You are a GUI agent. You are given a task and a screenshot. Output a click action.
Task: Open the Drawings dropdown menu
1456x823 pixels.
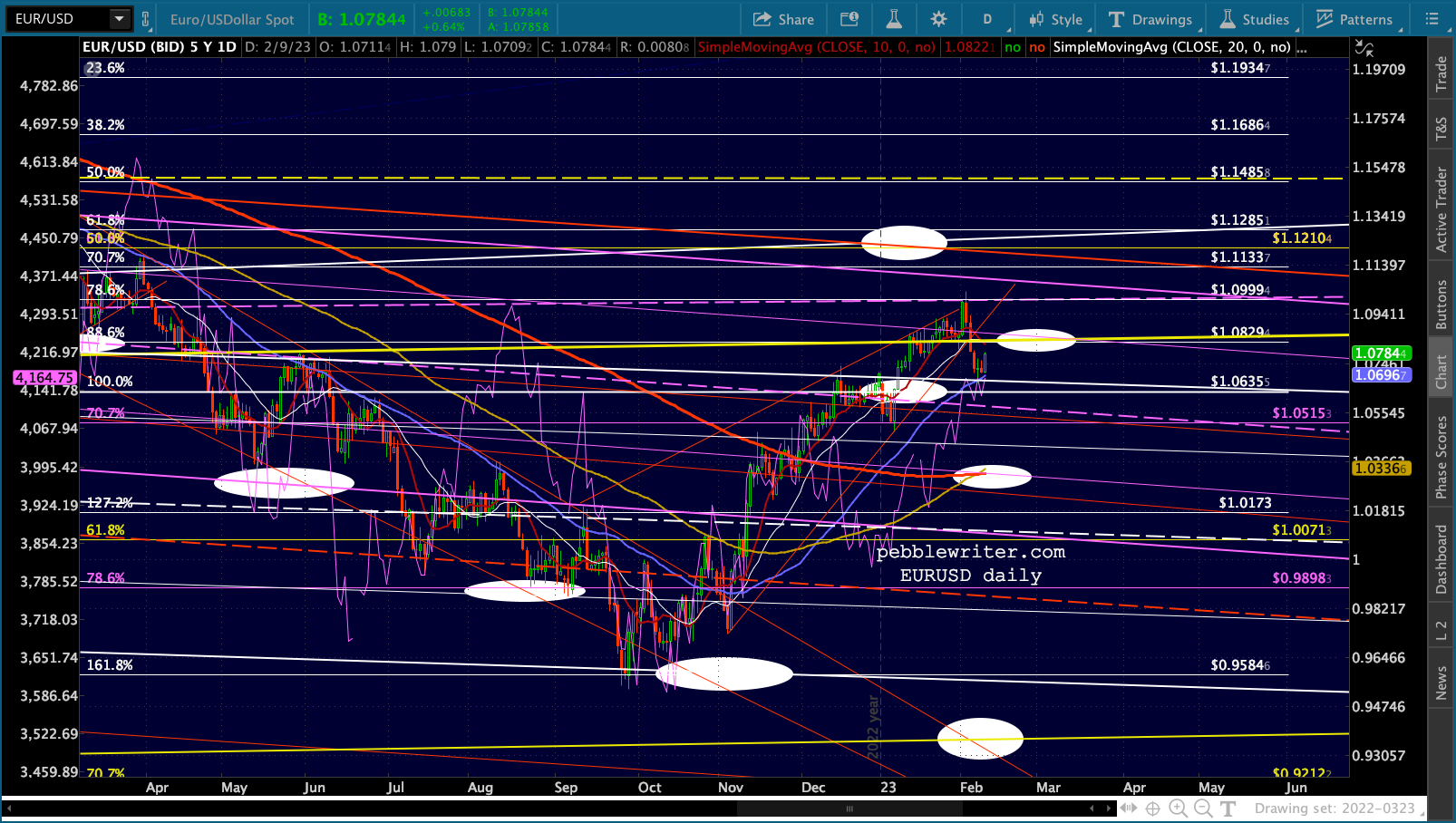tap(1151, 19)
